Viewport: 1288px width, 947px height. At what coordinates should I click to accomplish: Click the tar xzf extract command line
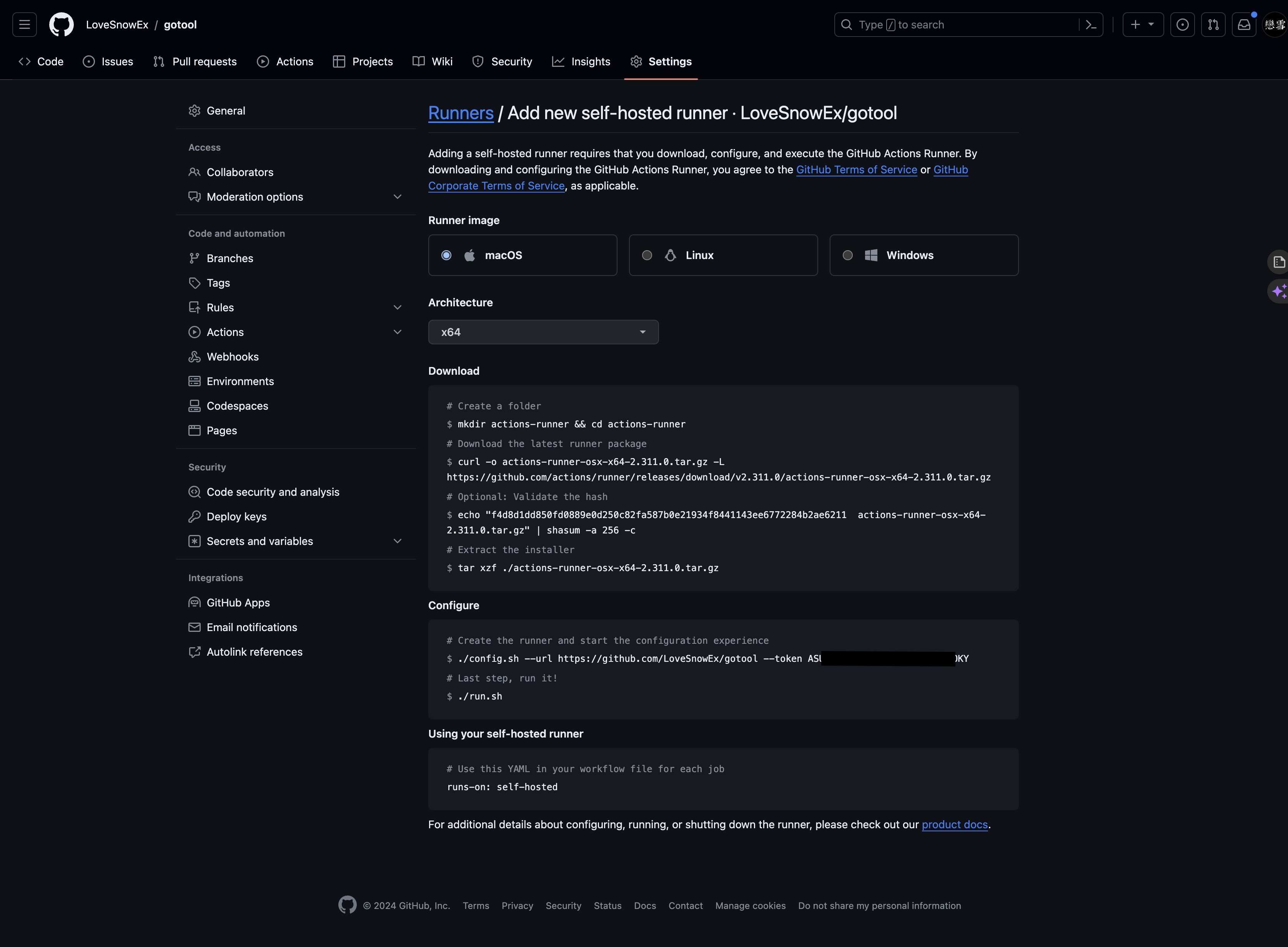582,568
